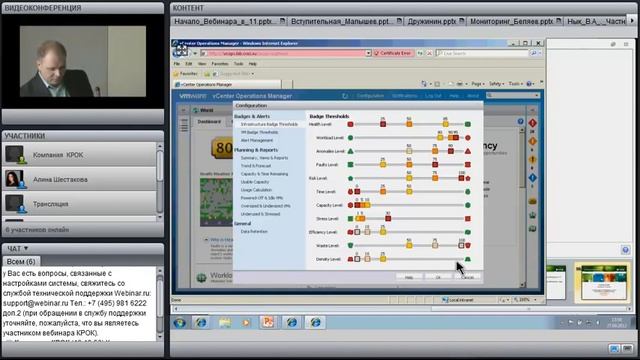The image size is (640, 360).
Task: Open the Windows Start menu orb
Action: (180, 323)
